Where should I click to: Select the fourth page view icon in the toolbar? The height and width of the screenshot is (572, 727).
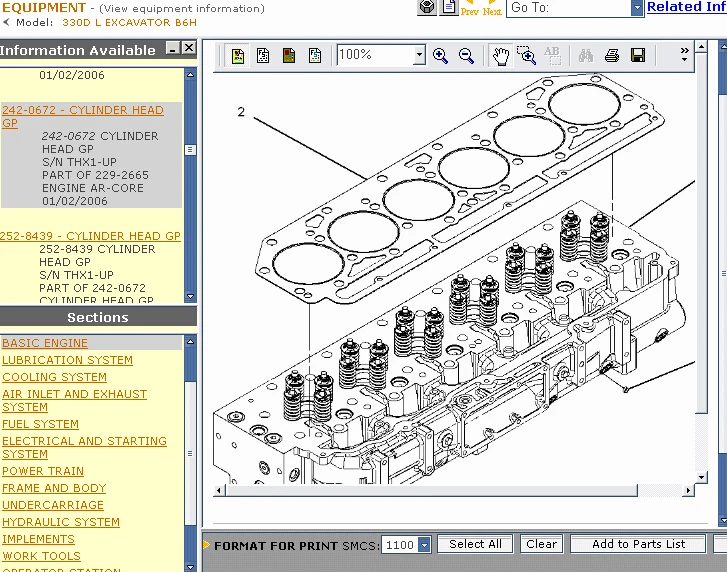(315, 56)
